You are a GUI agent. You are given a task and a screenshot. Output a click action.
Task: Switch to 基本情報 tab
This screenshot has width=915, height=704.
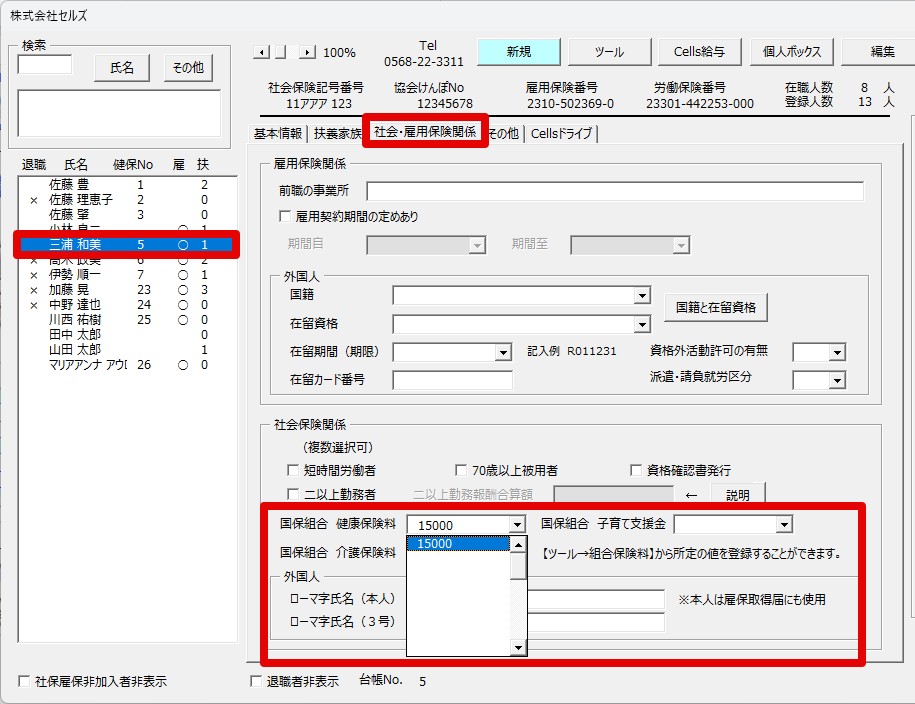pyautogui.click(x=278, y=134)
